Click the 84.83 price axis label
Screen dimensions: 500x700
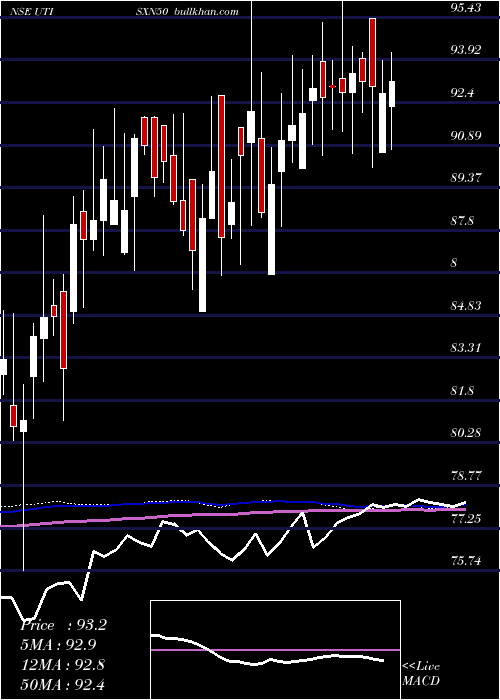pos(467,305)
